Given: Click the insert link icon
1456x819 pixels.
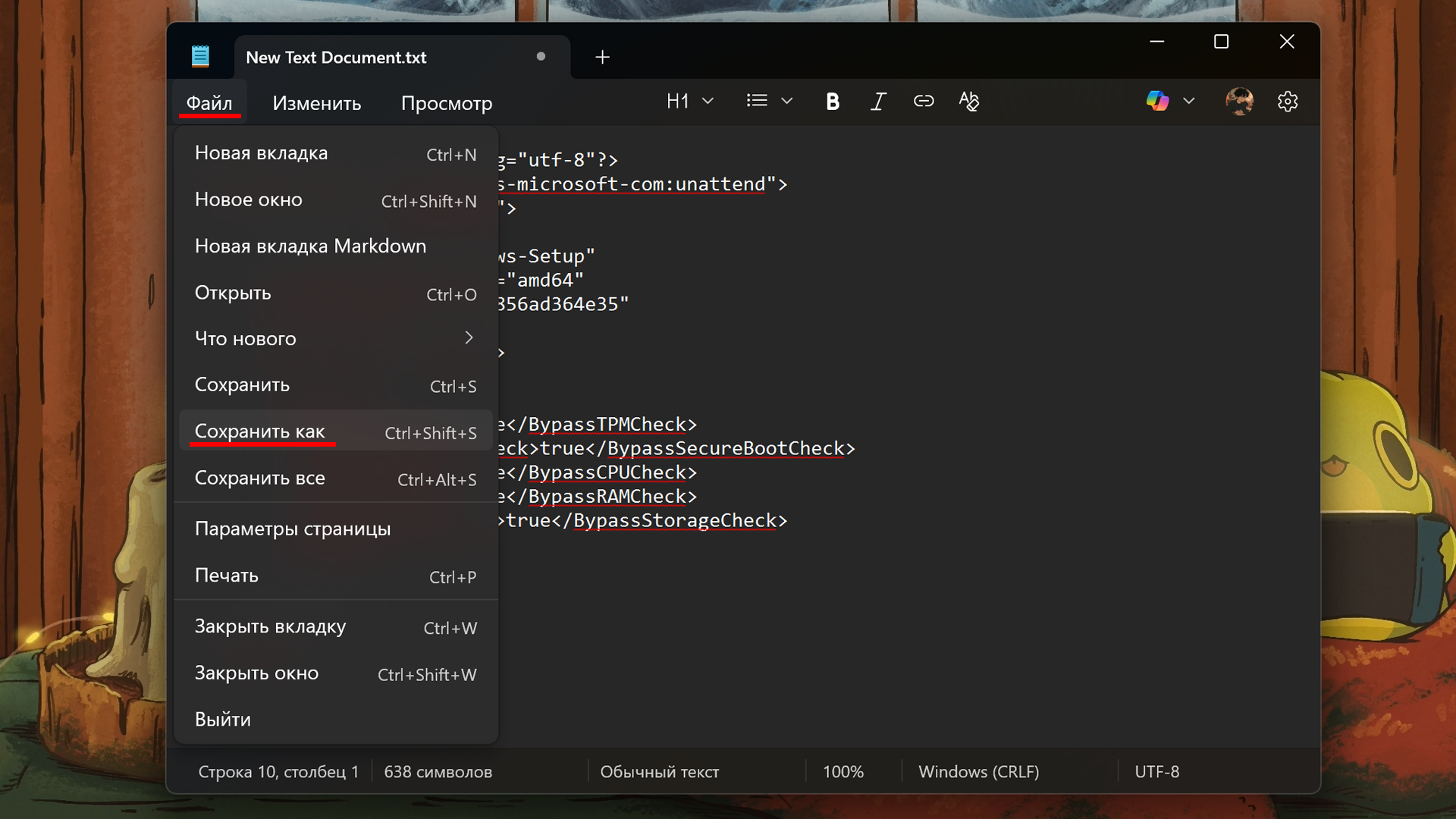Looking at the screenshot, I should pos(924,102).
